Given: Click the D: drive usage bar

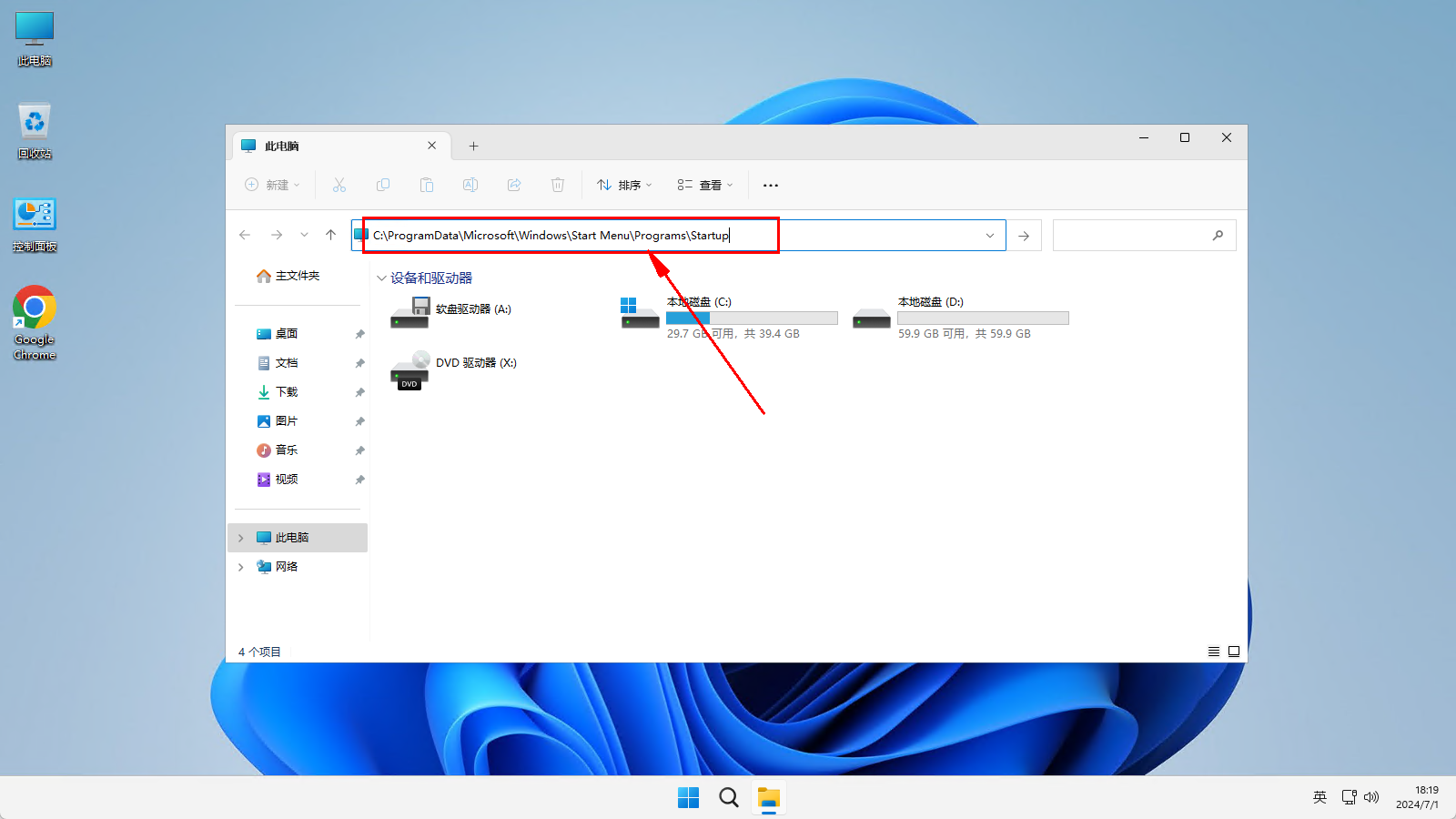Looking at the screenshot, I should pyautogui.click(x=983, y=318).
